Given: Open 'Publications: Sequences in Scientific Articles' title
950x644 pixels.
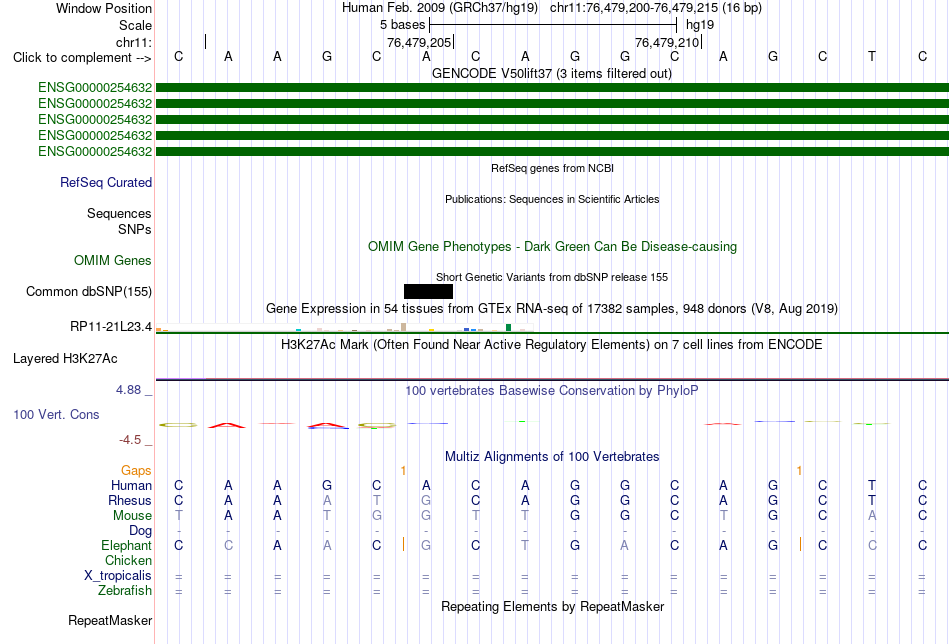Looking at the screenshot, I should (552, 199).
